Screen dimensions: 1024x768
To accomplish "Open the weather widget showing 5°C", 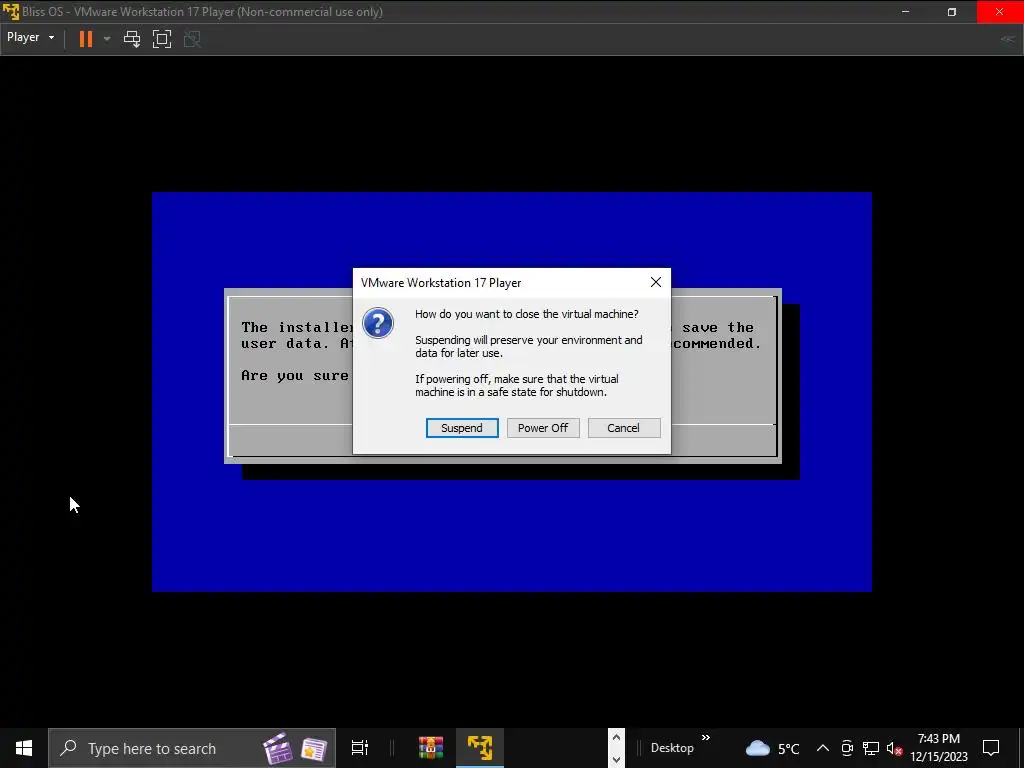I will tap(773, 748).
